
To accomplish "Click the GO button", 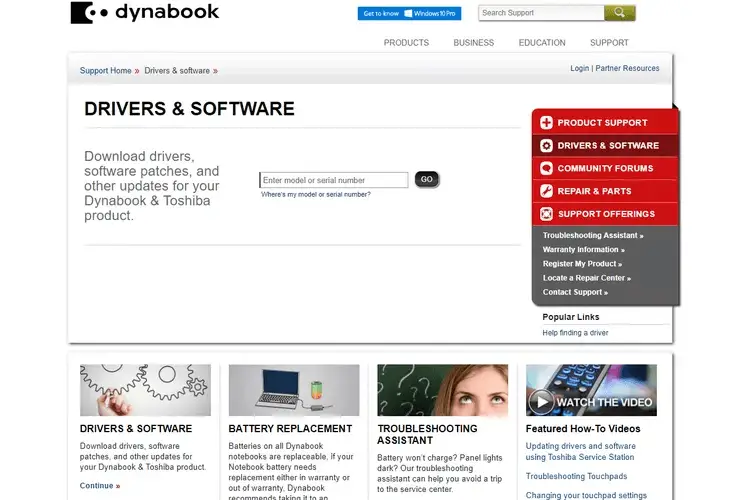I will pyautogui.click(x=427, y=179).
